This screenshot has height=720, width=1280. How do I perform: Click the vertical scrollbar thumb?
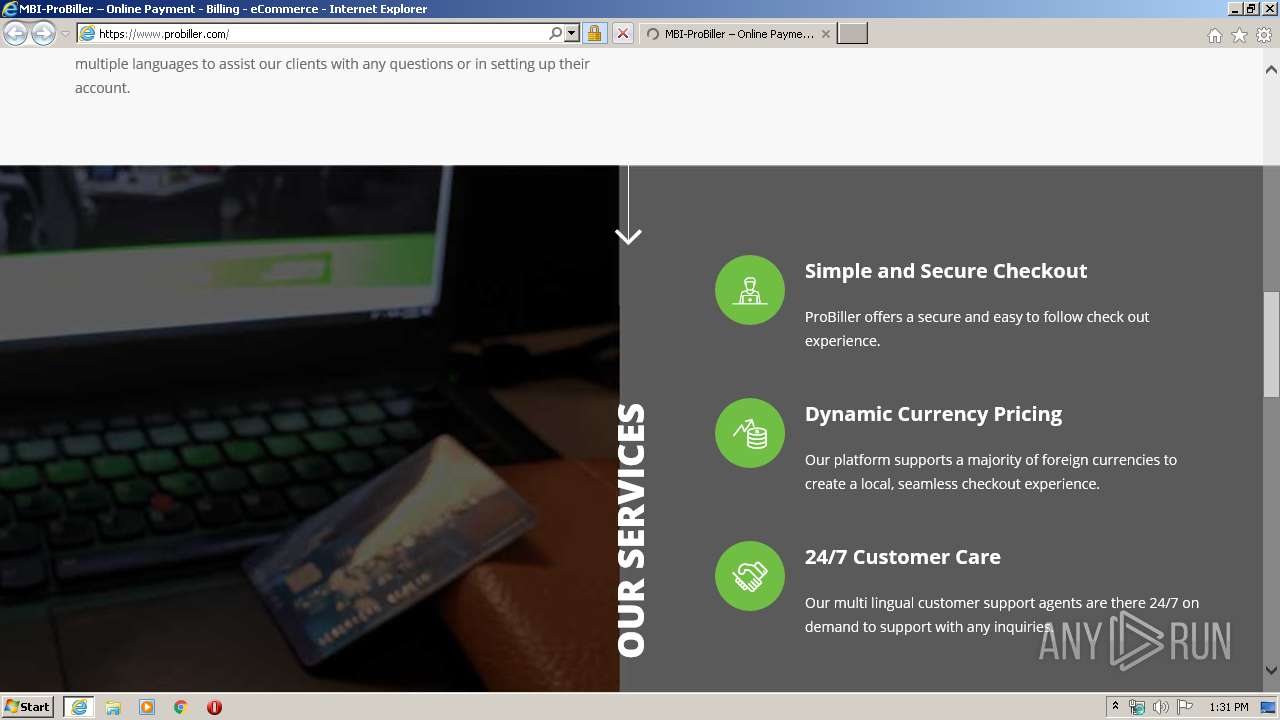click(x=1272, y=345)
